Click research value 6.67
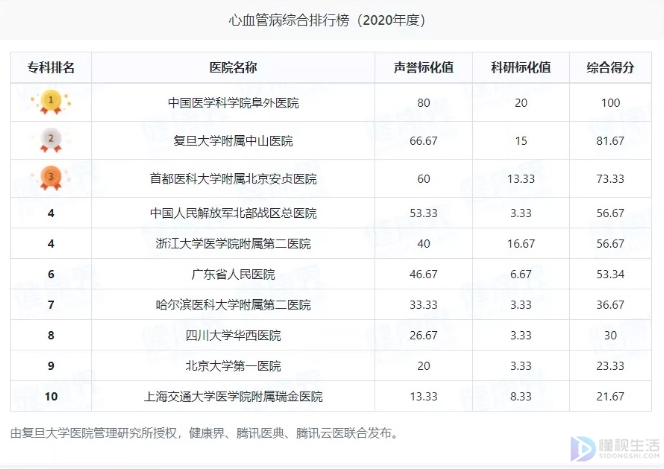Screen dimensions: 664x469 [521, 274]
